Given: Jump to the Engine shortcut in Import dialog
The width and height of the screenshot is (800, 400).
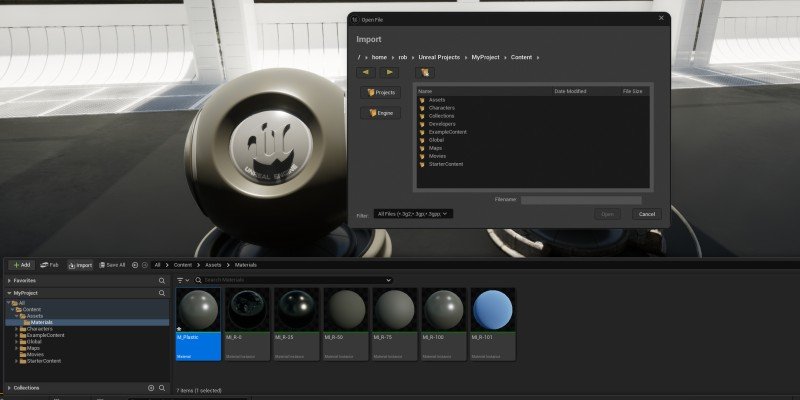Looking at the screenshot, I should (x=381, y=113).
